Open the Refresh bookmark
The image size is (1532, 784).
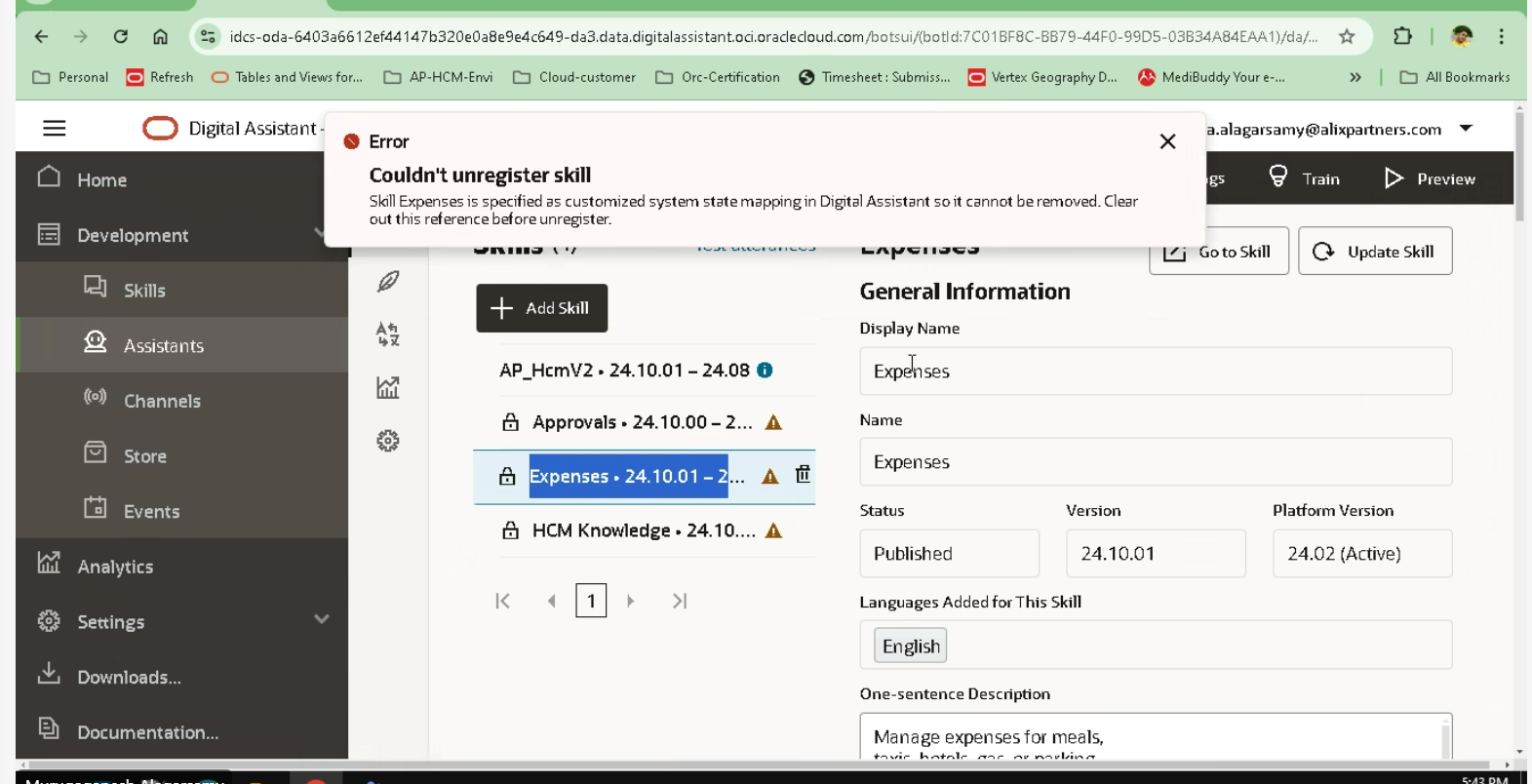click(x=160, y=77)
